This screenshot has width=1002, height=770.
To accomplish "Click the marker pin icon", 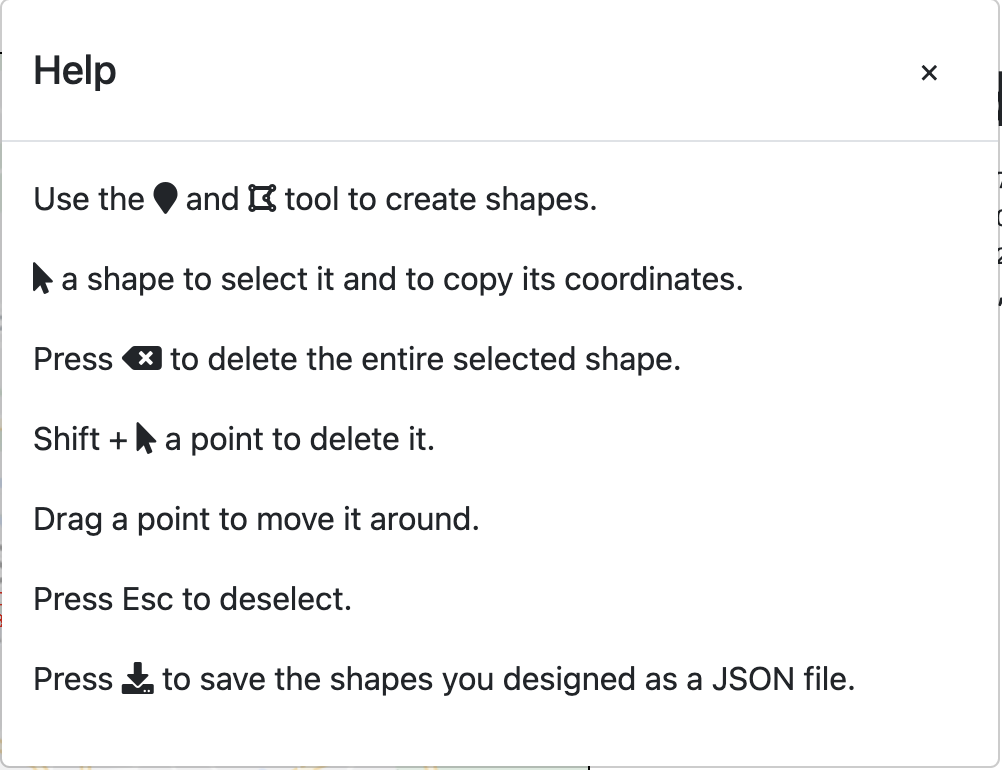I will (x=165, y=198).
